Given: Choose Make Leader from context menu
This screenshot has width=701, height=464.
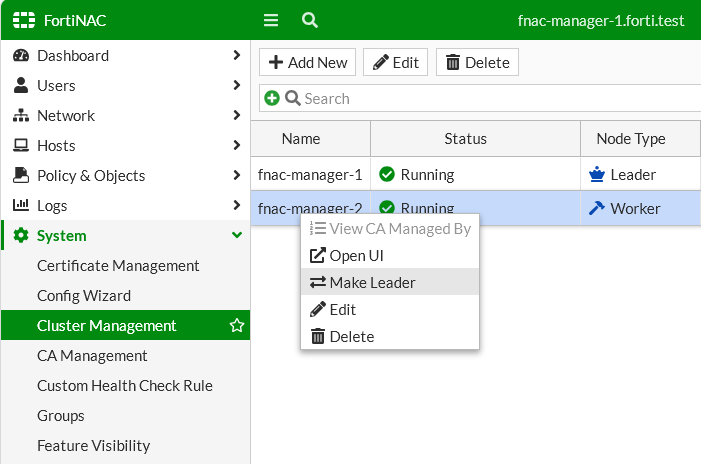Looking at the screenshot, I should 390,282.
